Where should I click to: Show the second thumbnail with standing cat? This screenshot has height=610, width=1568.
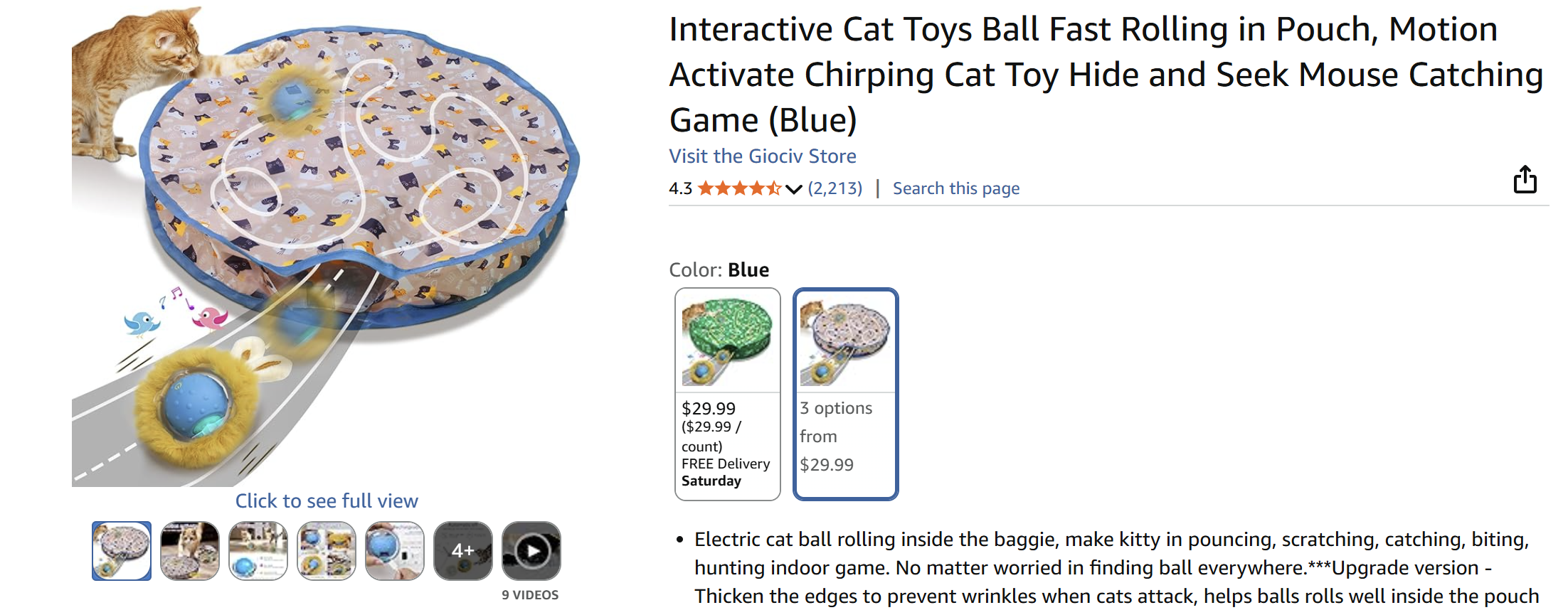190,551
